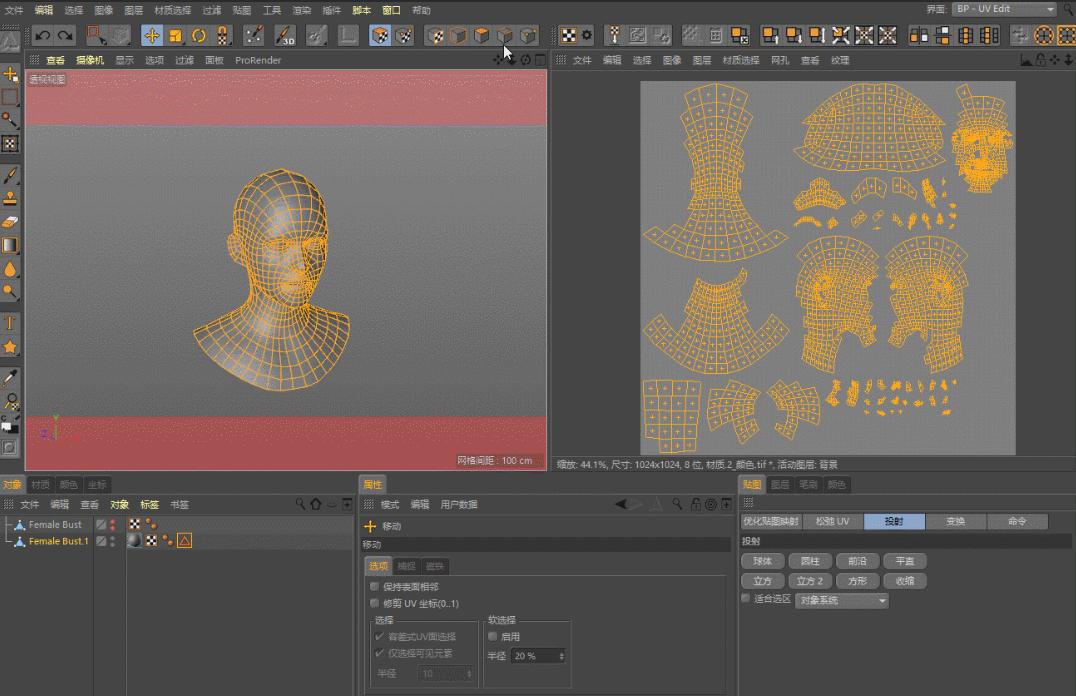Collapse the Female Bust hierarchy
1076x696 pixels.
pos(8,524)
